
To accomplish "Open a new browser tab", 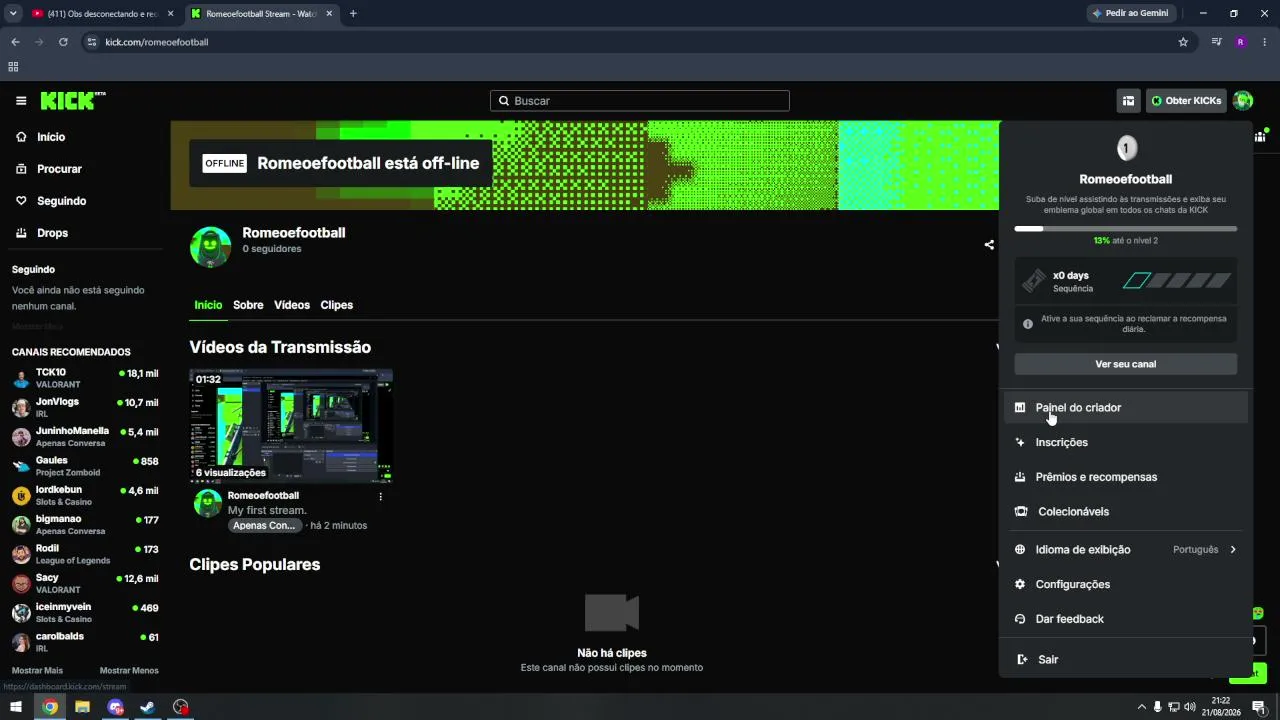I will coord(353,14).
